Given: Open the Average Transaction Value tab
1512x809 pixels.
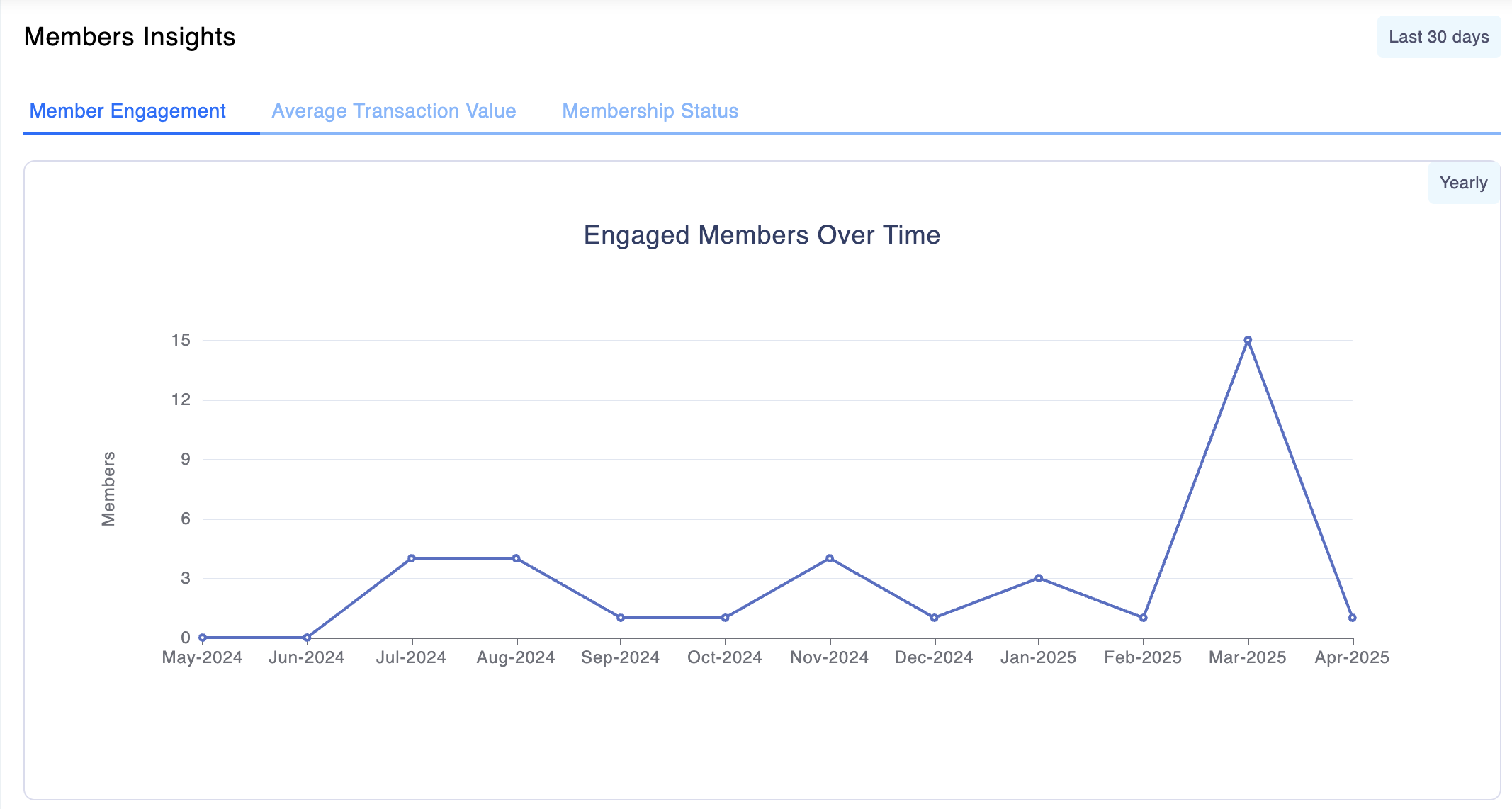Looking at the screenshot, I should 393,111.
